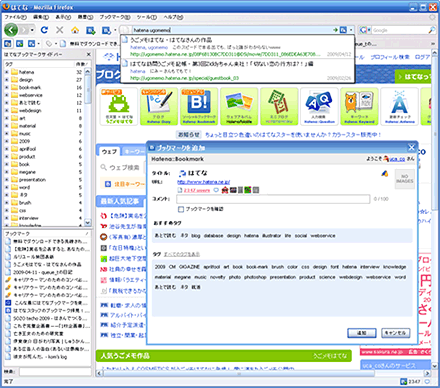The image size is (440, 388).
Task: Click the users count link in dialog
Action: point(197,190)
